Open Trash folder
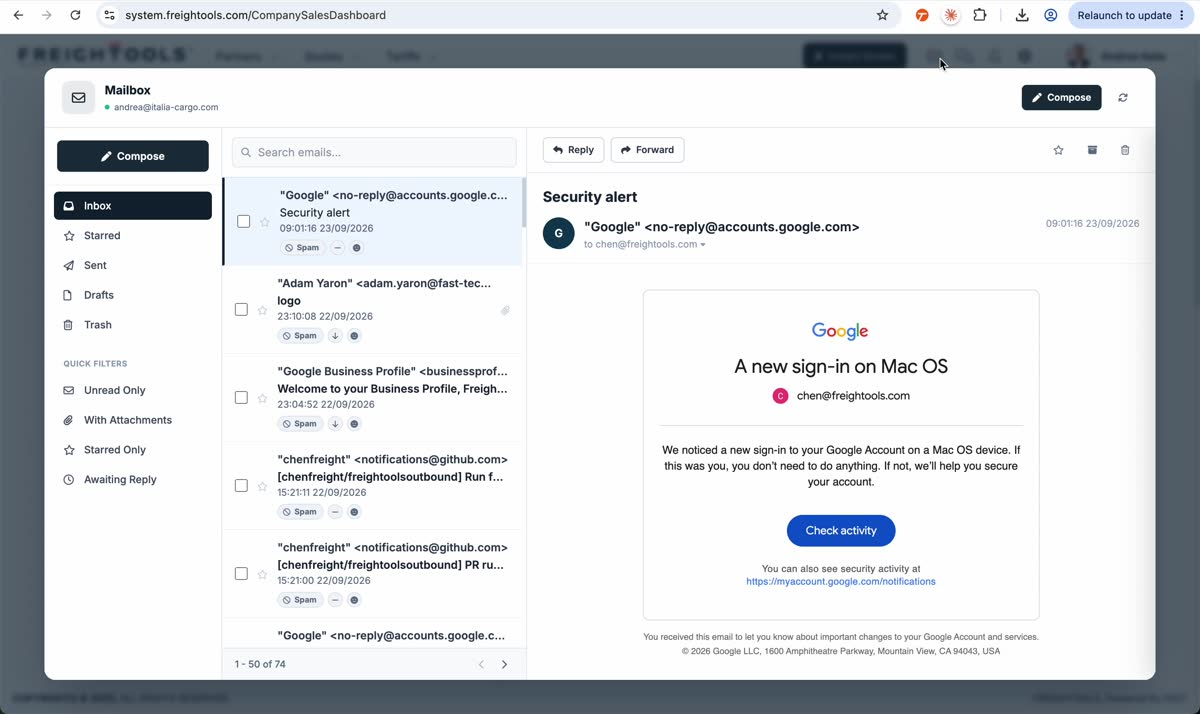1200x714 pixels. click(x=133, y=325)
